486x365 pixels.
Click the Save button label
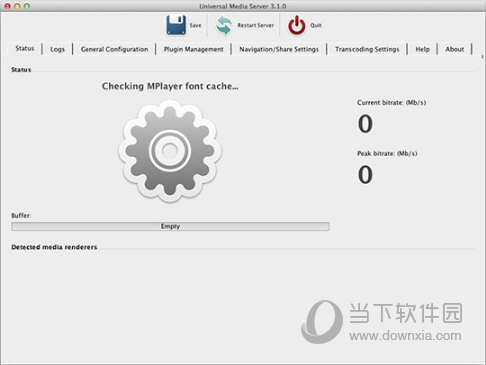tap(195, 25)
